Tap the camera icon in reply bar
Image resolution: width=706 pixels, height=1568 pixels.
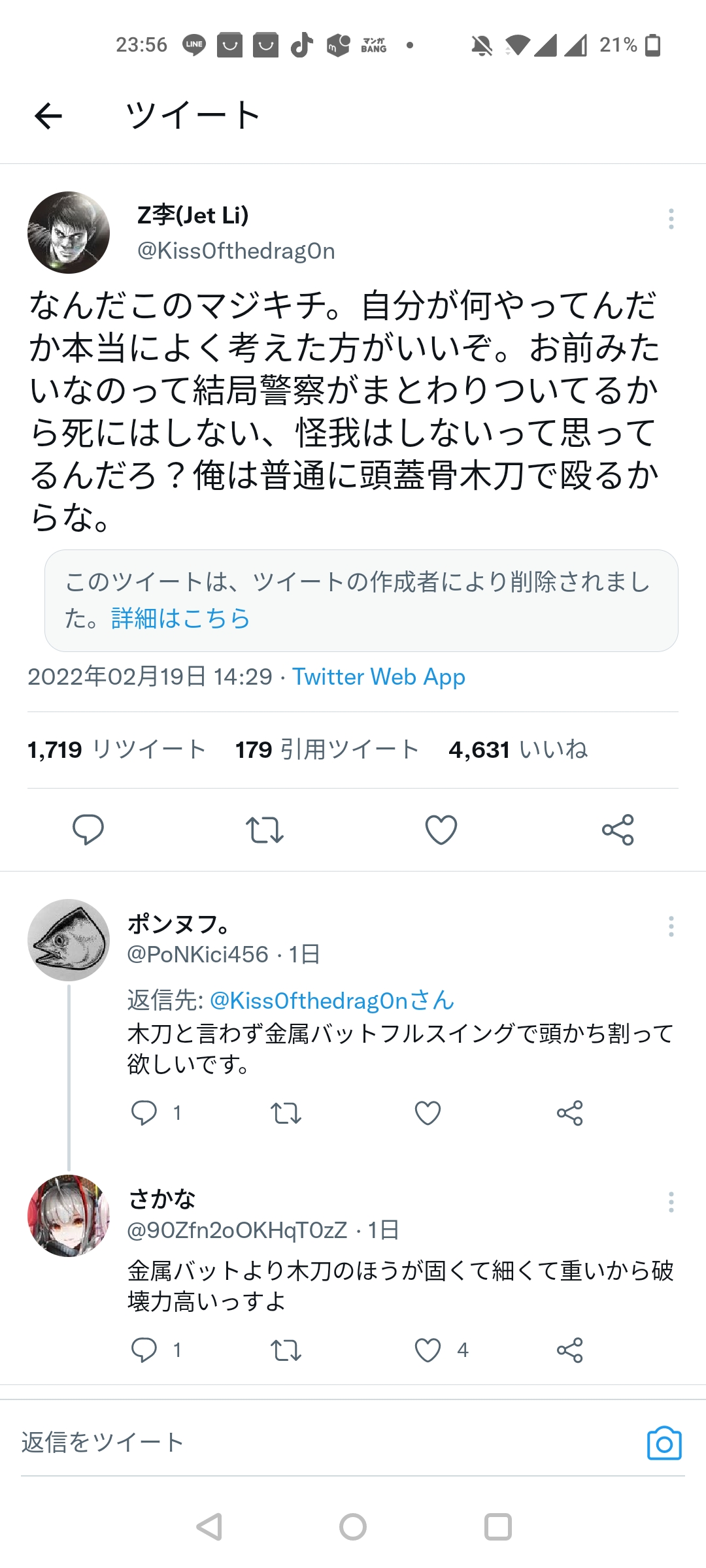pyautogui.click(x=664, y=1443)
